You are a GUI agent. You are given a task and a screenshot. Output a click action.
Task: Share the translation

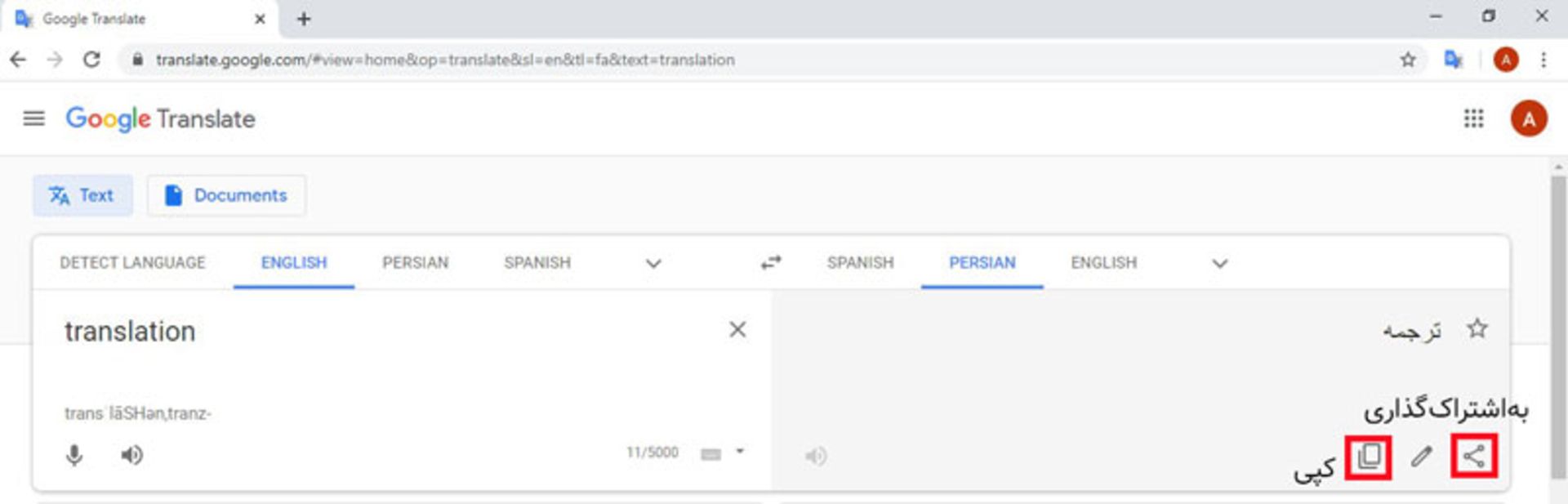tap(1474, 456)
